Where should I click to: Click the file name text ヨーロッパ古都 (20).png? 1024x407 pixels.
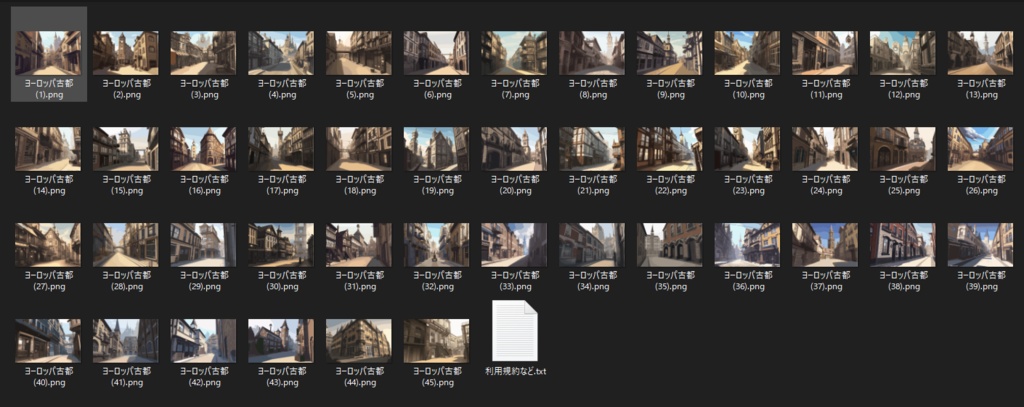515,185
